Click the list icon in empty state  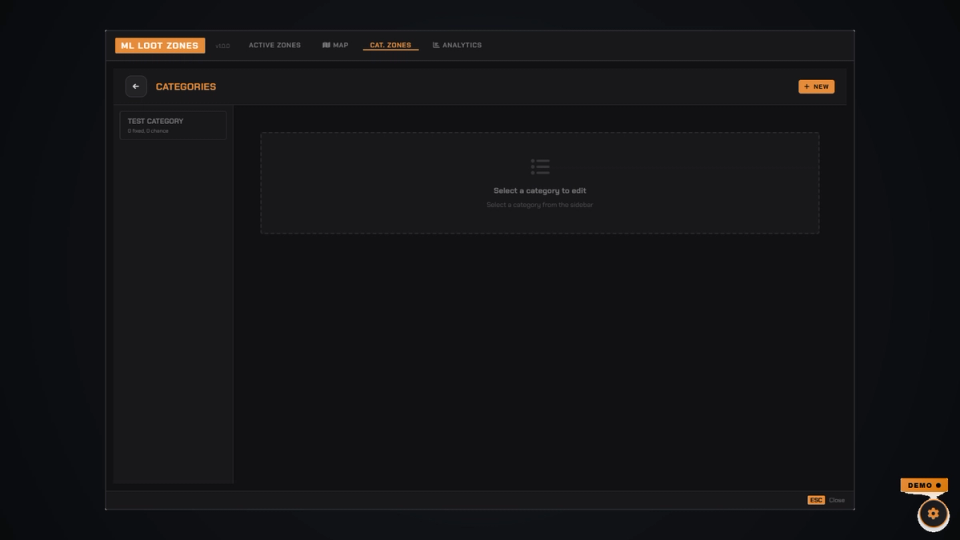[x=540, y=167]
